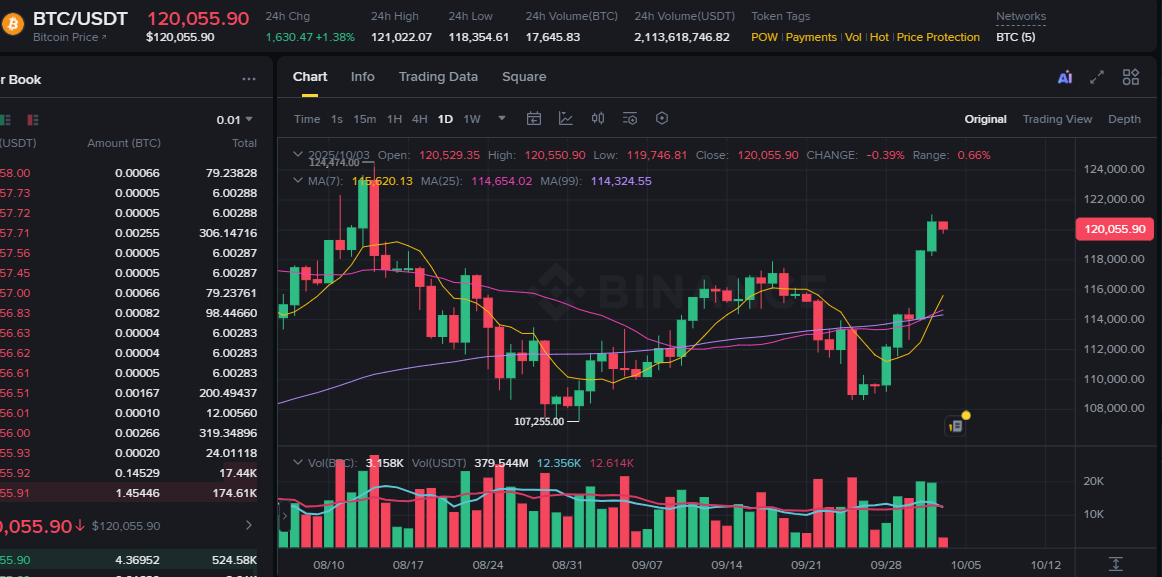Open the indicator list icon

(x=630, y=118)
